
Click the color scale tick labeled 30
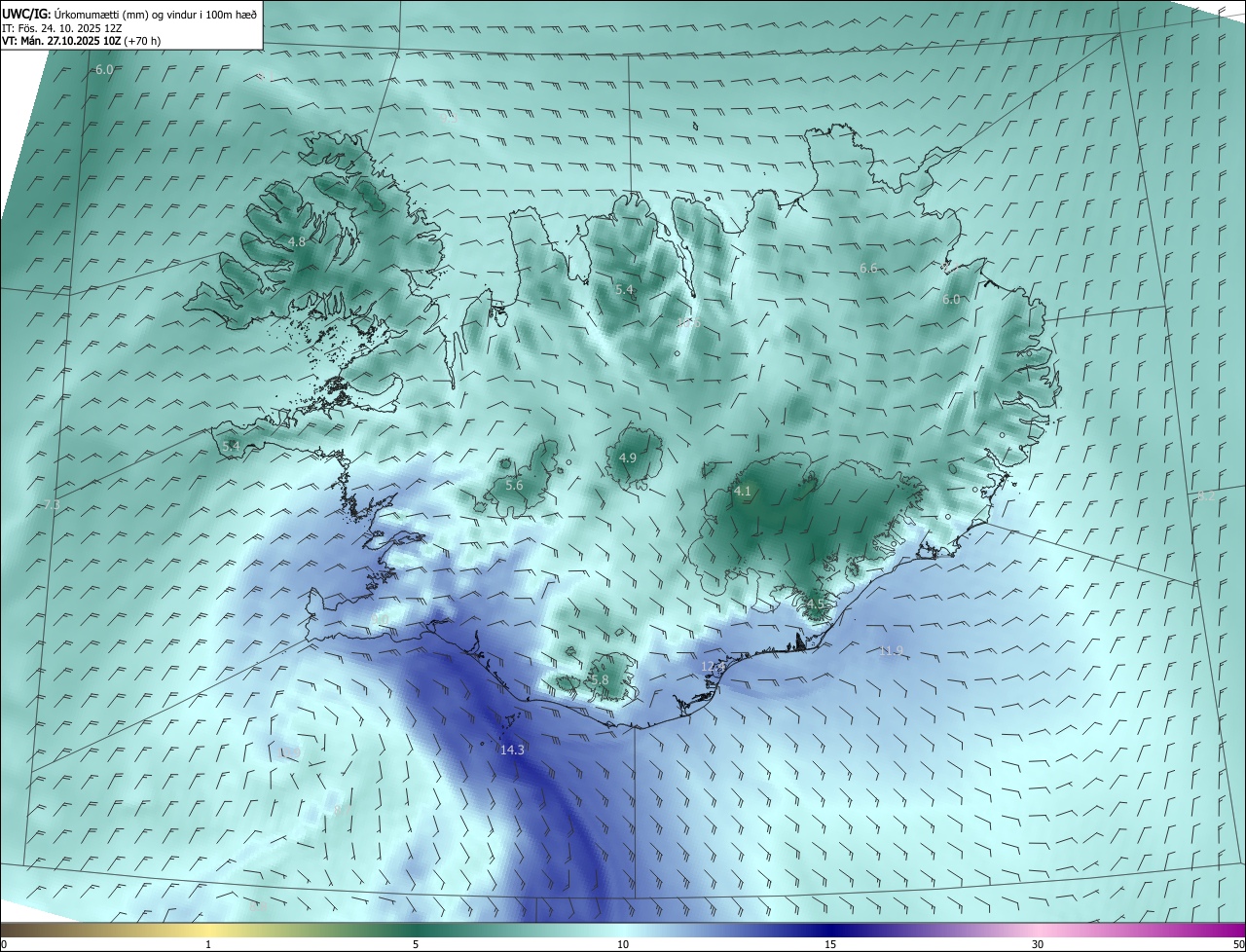point(1038,944)
